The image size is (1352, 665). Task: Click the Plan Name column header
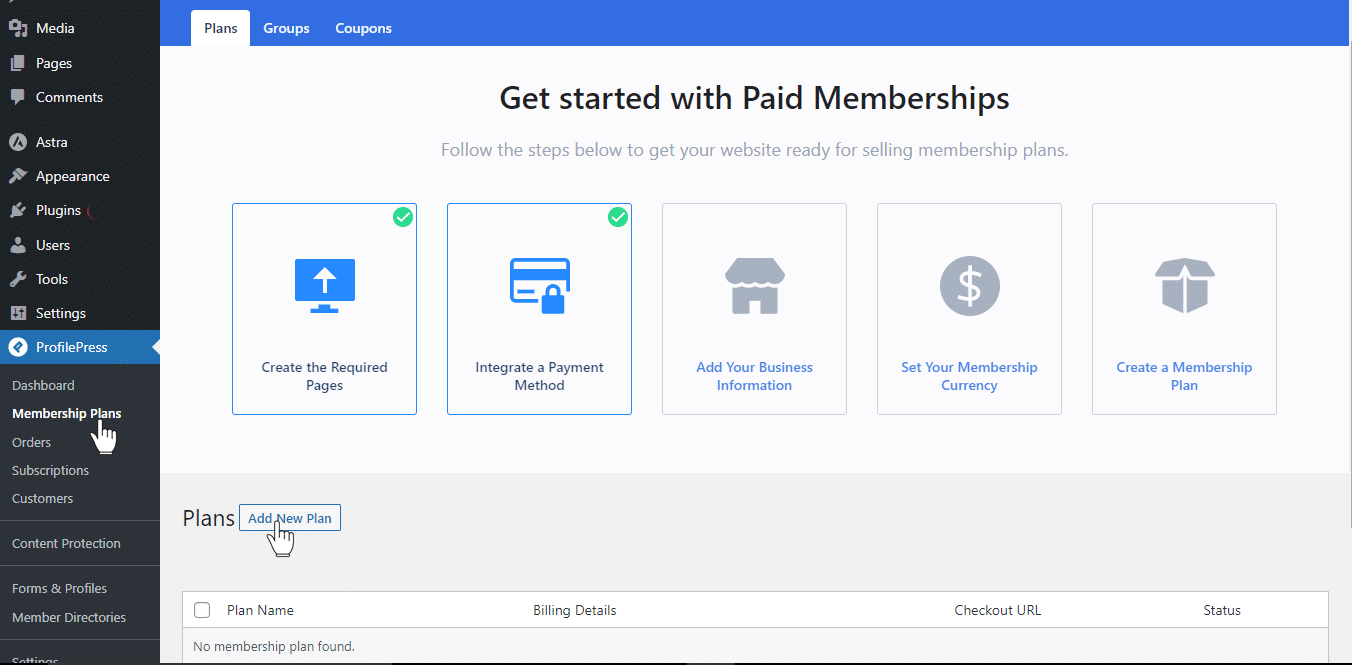(260, 610)
